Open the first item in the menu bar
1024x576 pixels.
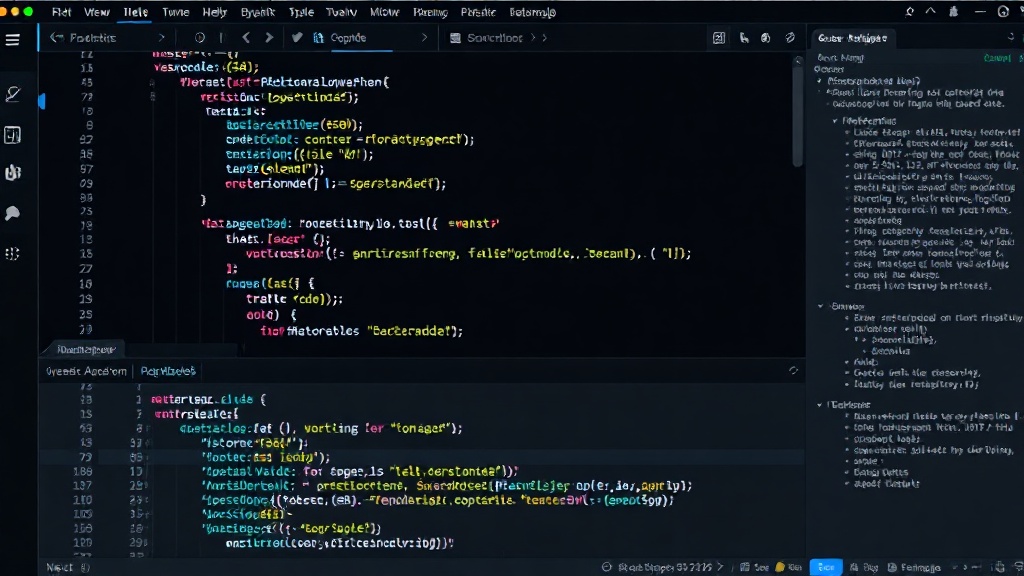[61, 12]
